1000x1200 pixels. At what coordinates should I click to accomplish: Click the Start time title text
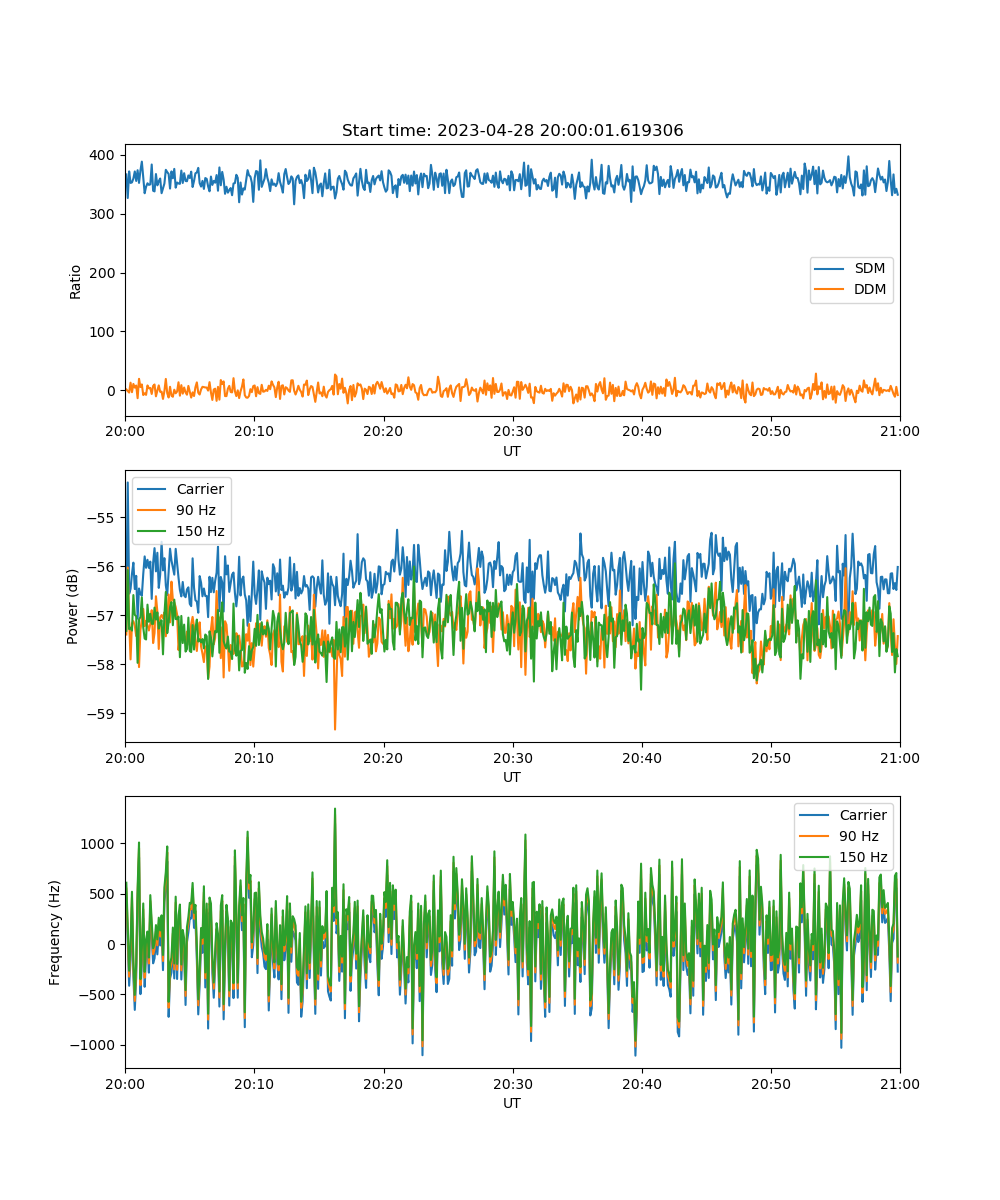tap(512, 131)
